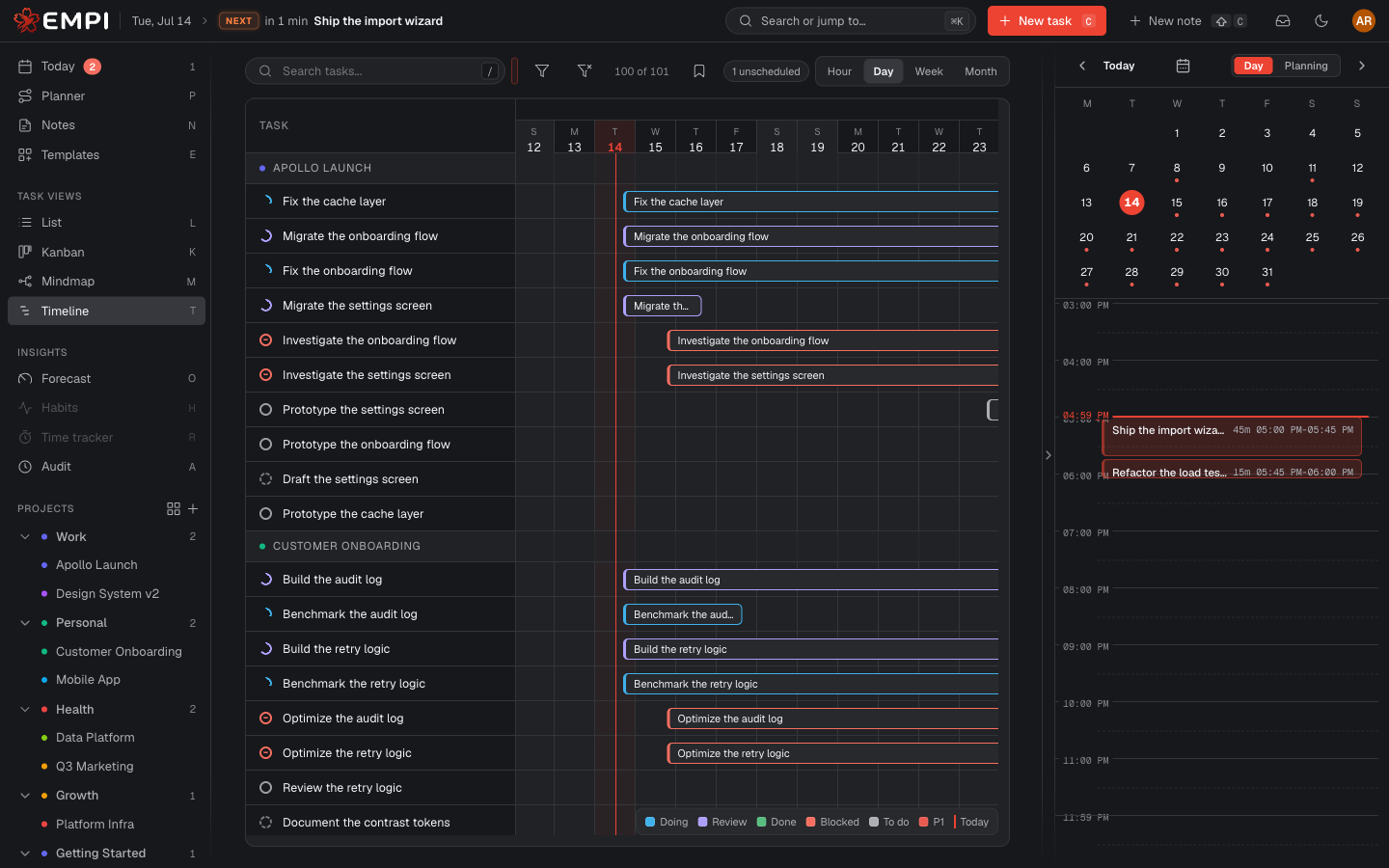The height and width of the screenshot is (868, 1389).
Task: Open next task Ship the import wizard
Action: [378, 20]
